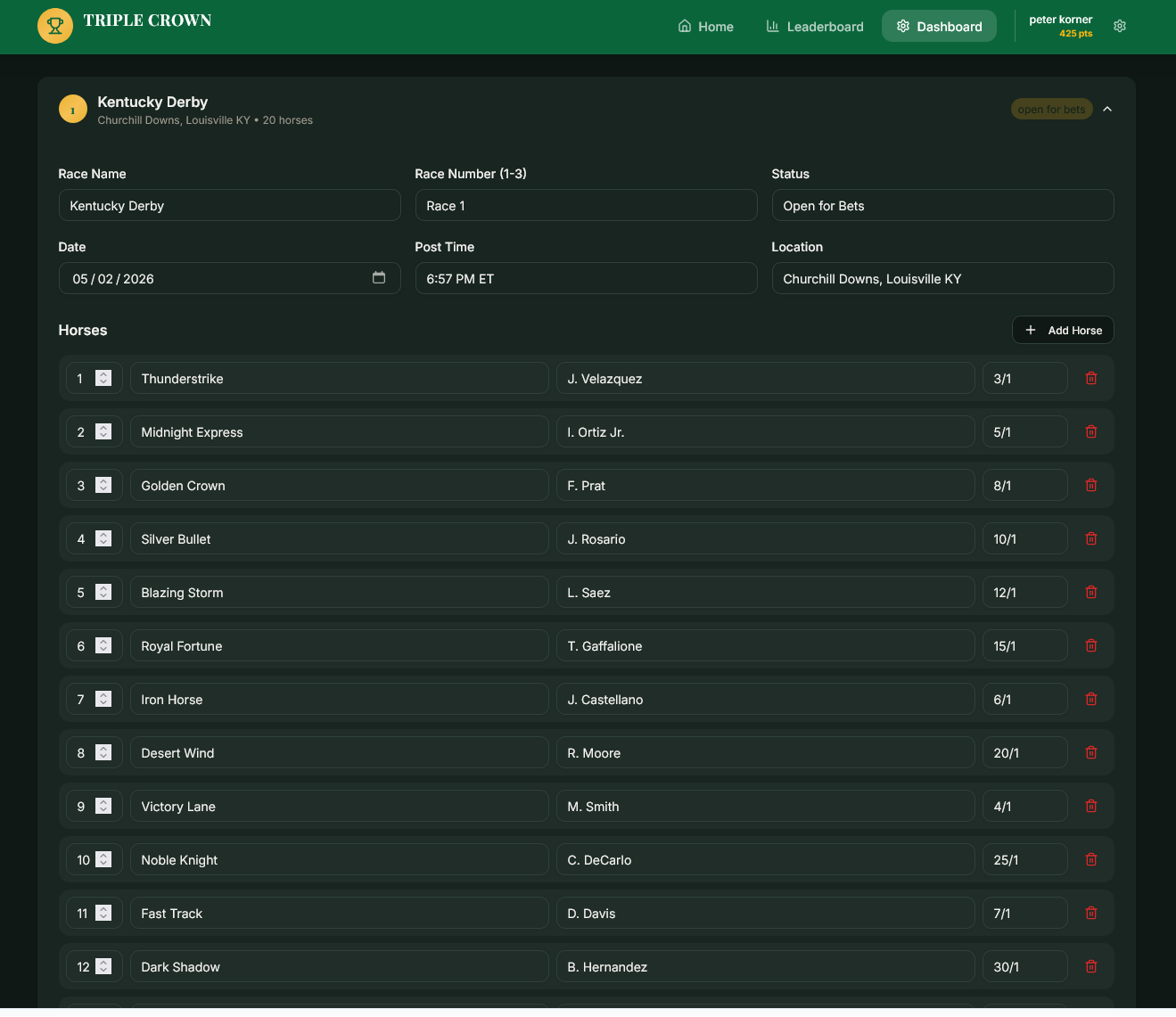Collapse the Kentucky Derby race panel
The image size is (1176, 1017).
click(1107, 109)
